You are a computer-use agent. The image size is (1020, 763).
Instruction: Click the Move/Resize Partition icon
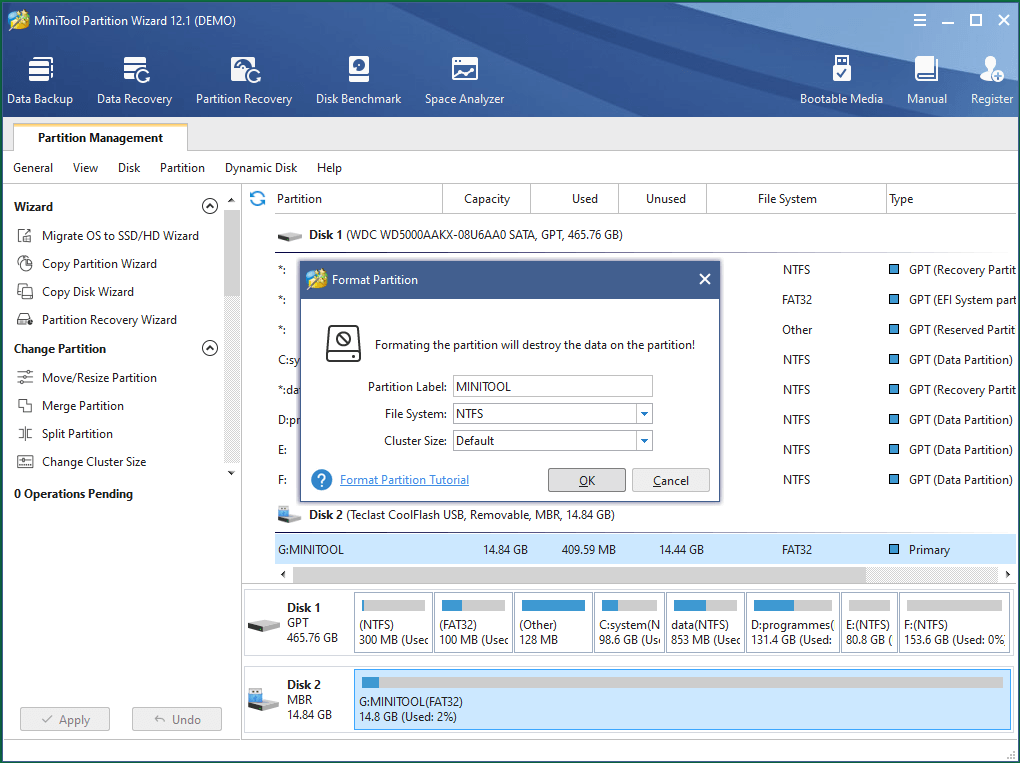(25, 377)
